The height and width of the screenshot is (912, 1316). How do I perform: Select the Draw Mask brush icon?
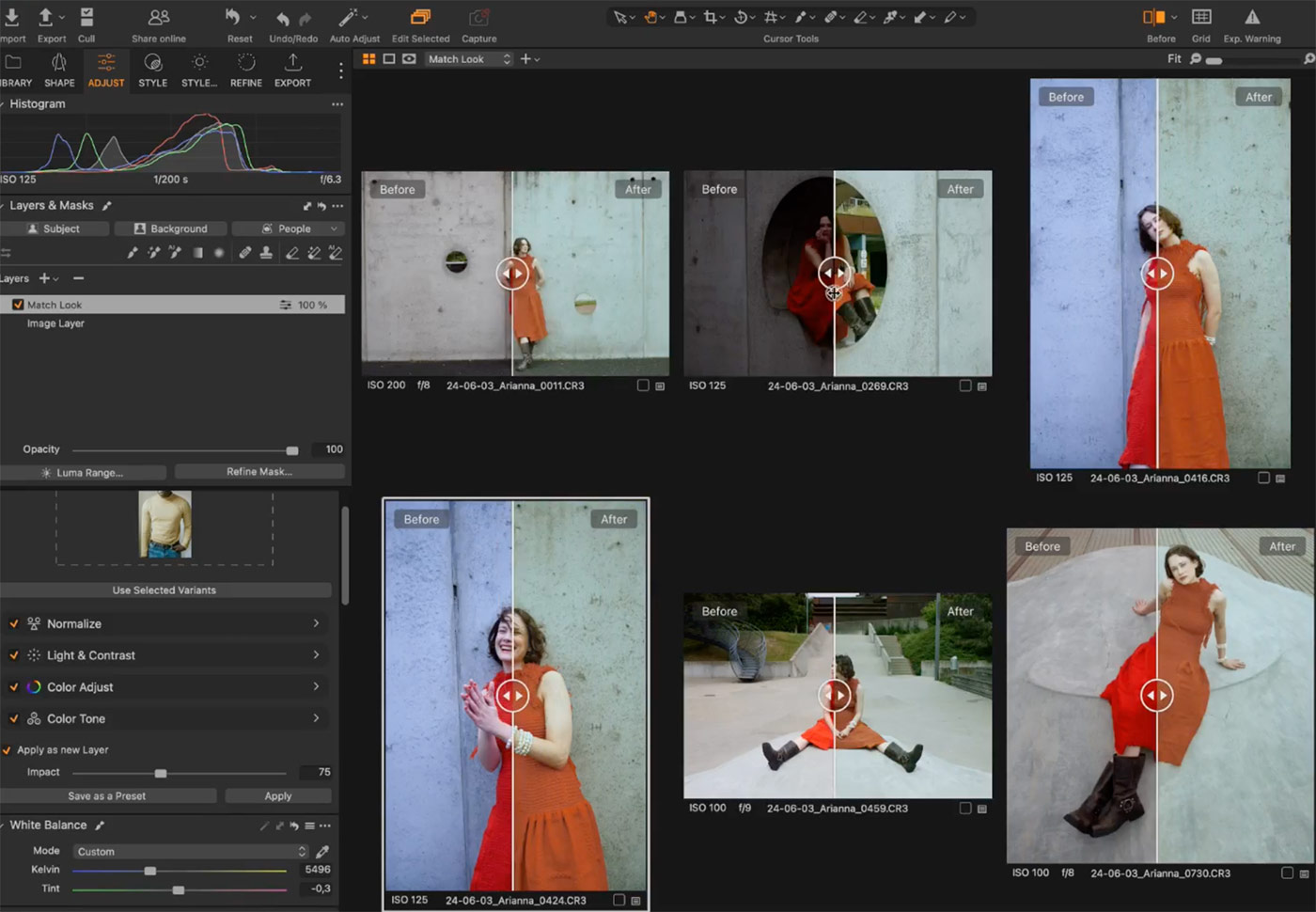pyautogui.click(x=133, y=253)
